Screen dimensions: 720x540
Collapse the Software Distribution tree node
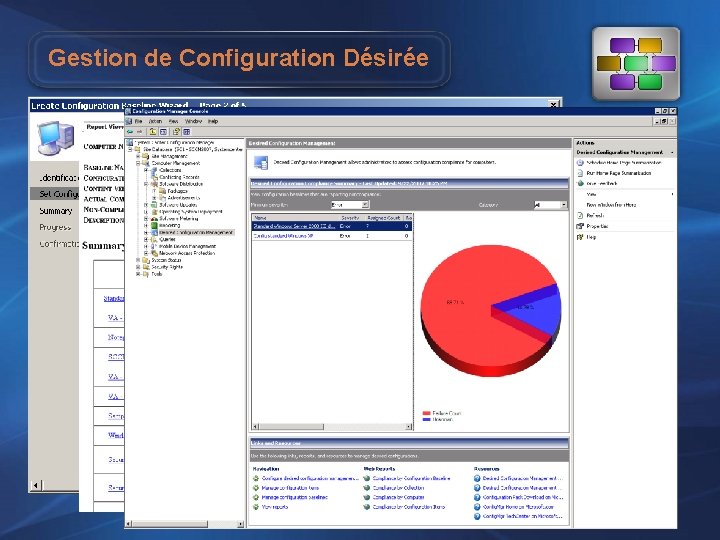coord(146,184)
